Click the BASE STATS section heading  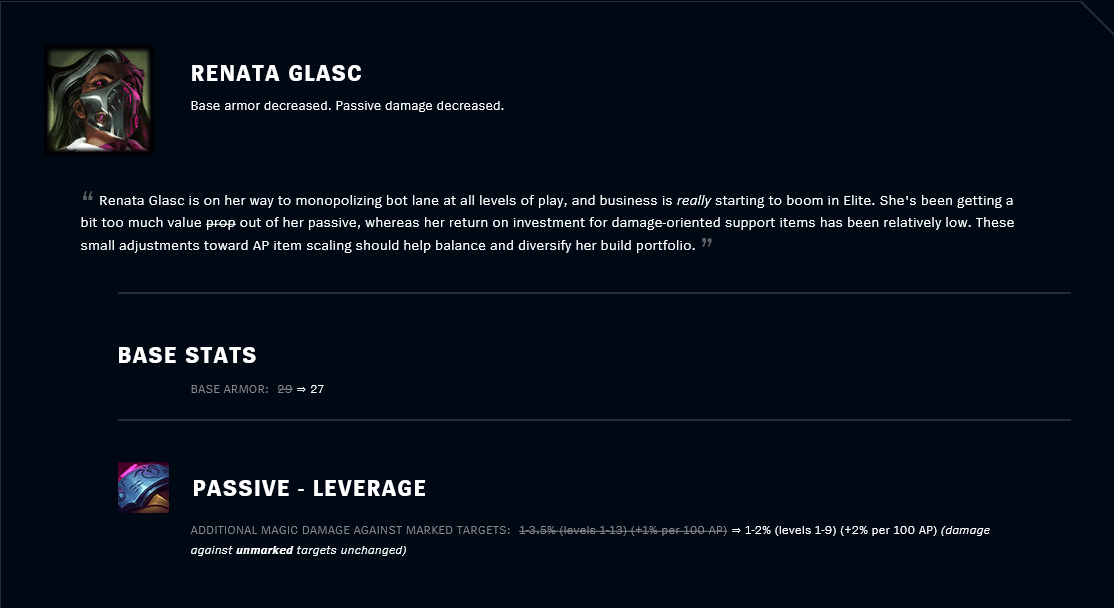[x=187, y=355]
